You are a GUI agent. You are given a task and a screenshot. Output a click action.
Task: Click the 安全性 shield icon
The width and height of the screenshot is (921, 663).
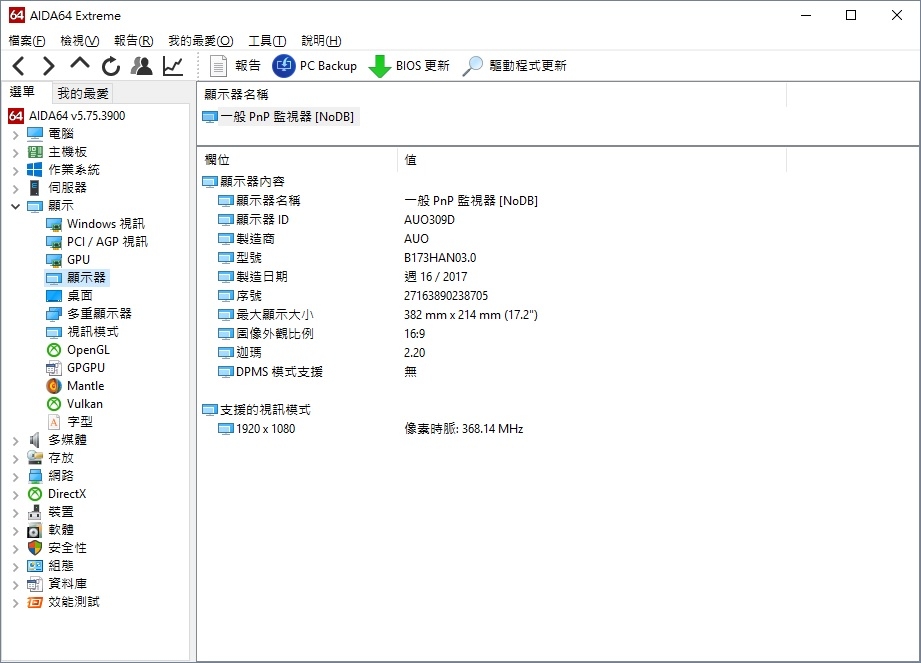point(35,548)
